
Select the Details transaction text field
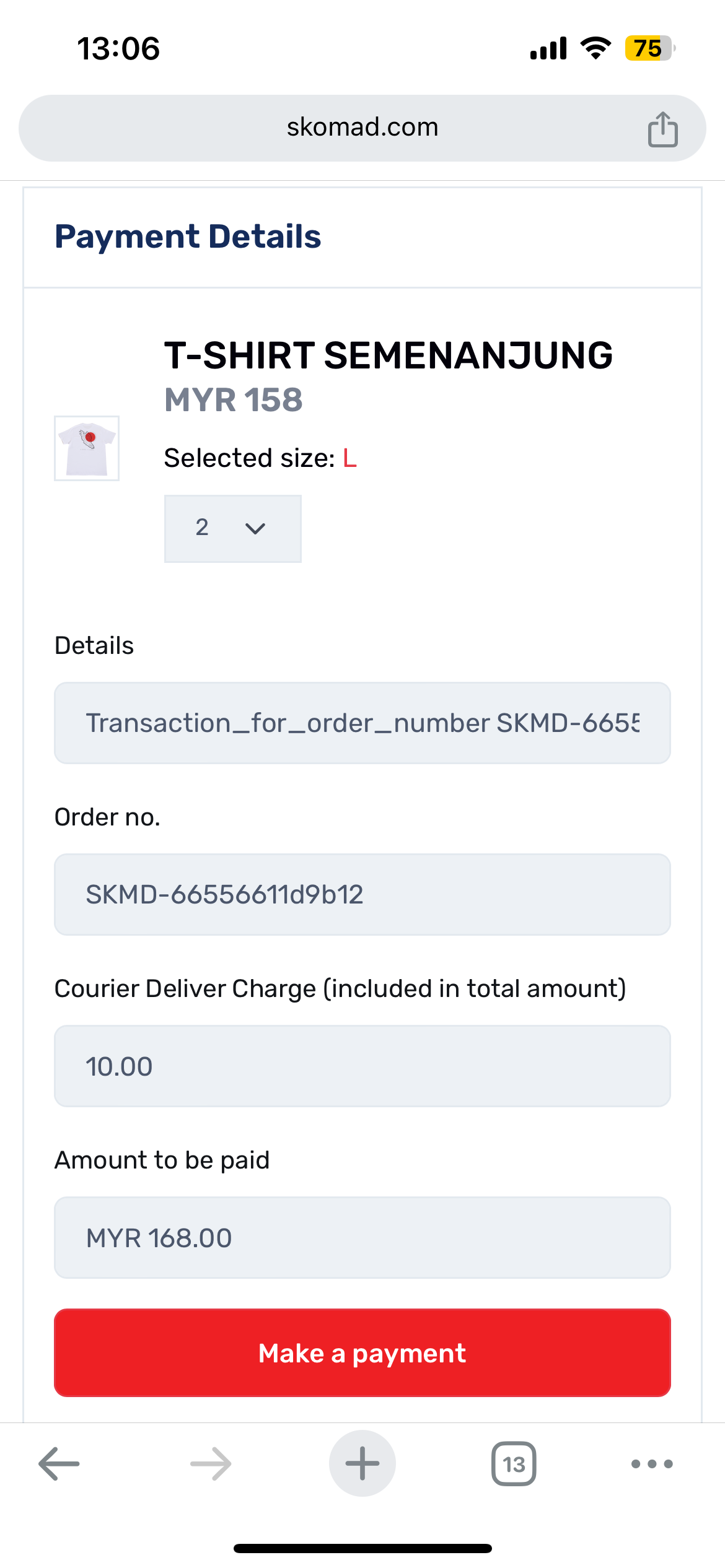point(362,723)
